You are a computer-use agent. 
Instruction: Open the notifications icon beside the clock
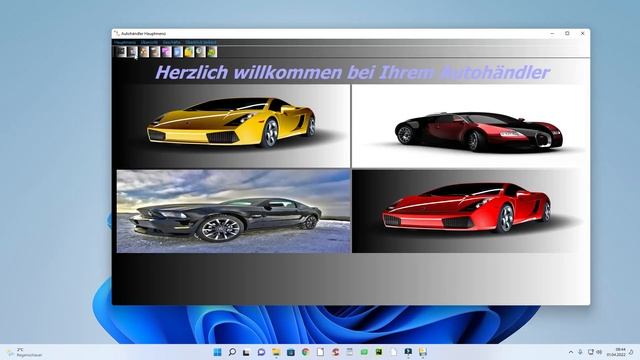click(631, 352)
